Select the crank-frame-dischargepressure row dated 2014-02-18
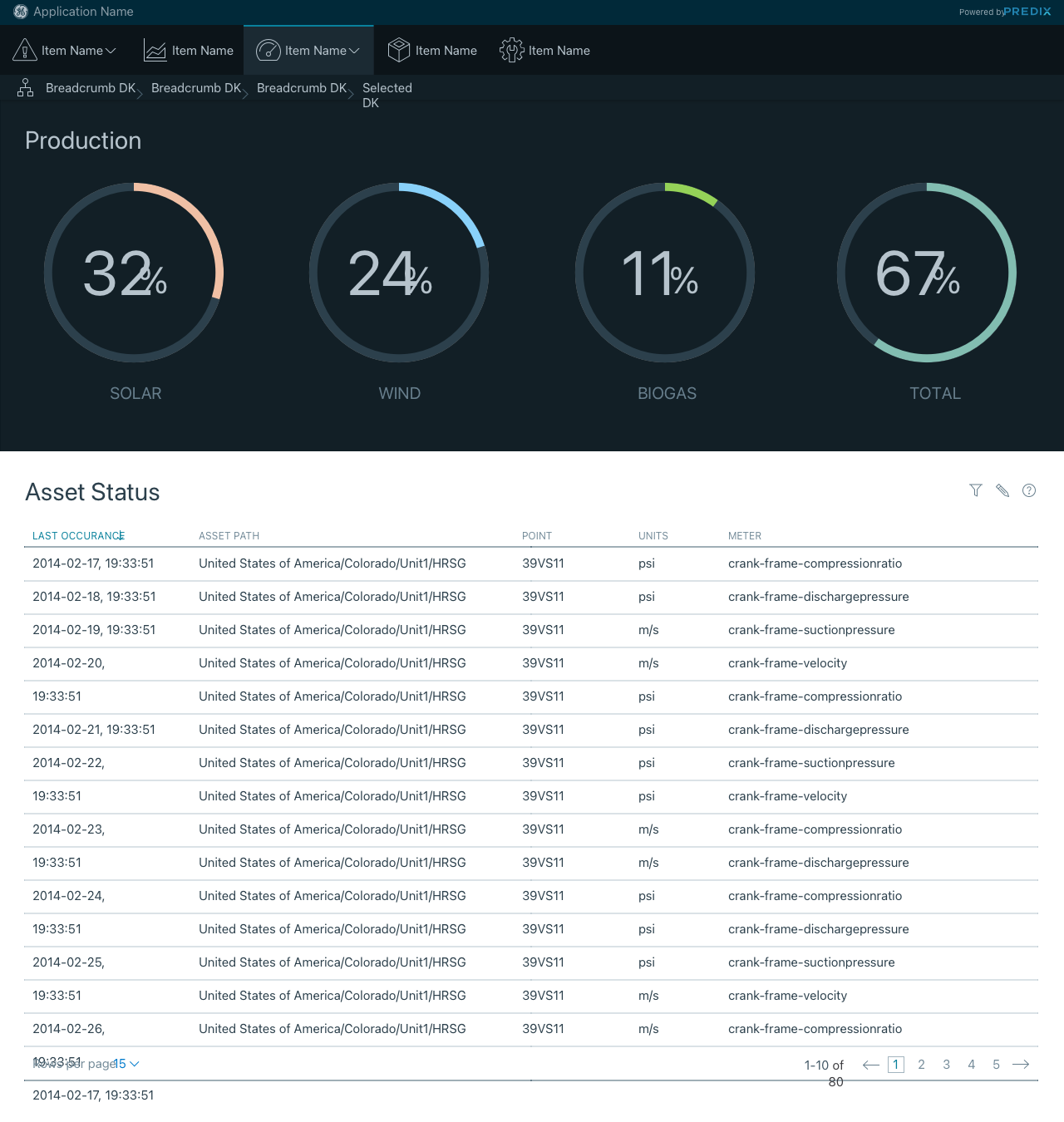This screenshot has height=1122, width=1064. tap(530, 597)
